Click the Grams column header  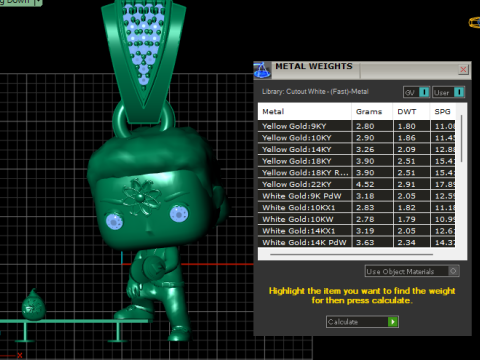[x=372, y=112]
